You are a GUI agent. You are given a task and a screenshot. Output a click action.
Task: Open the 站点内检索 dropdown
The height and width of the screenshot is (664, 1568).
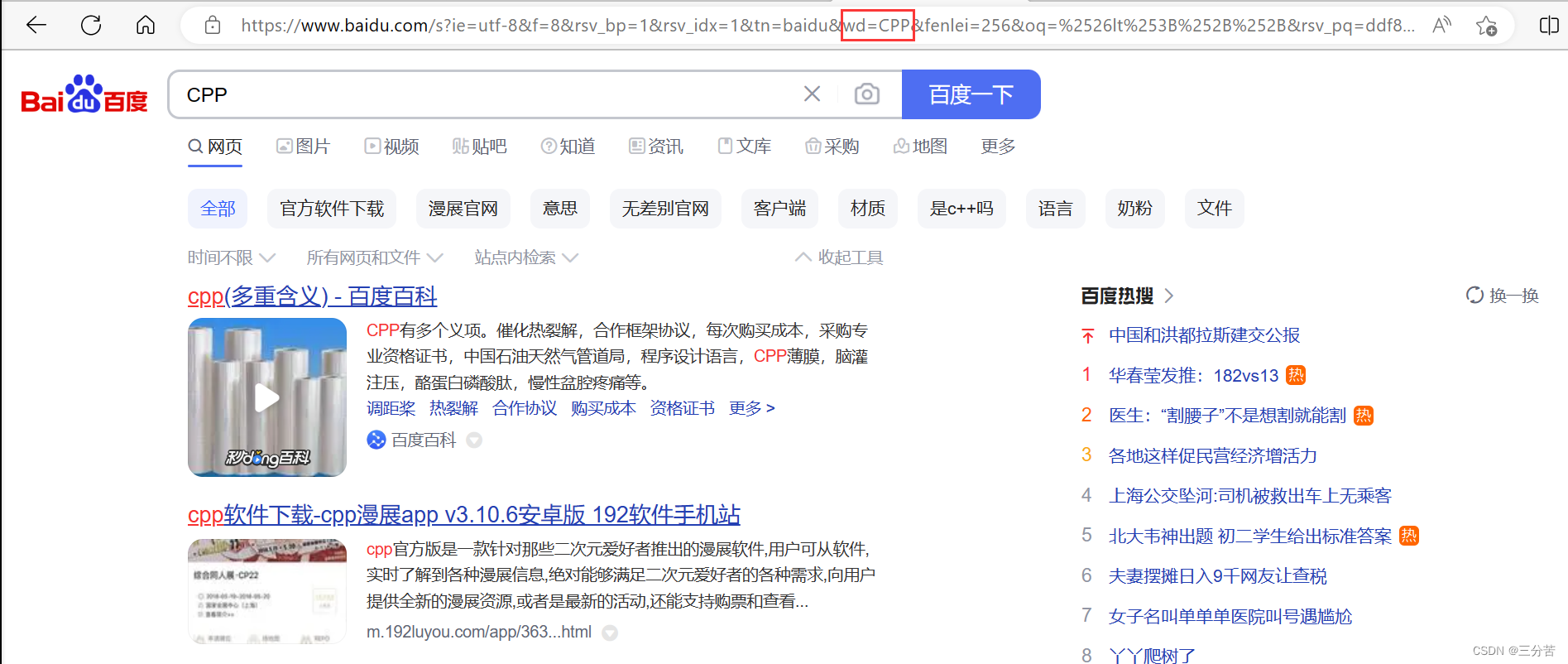[x=526, y=257]
